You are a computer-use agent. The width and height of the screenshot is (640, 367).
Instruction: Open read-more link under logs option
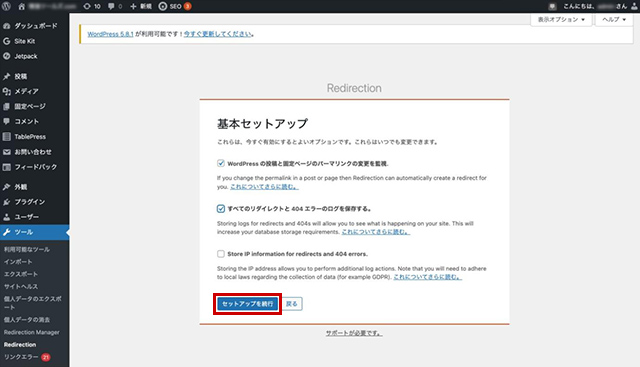click(x=376, y=232)
